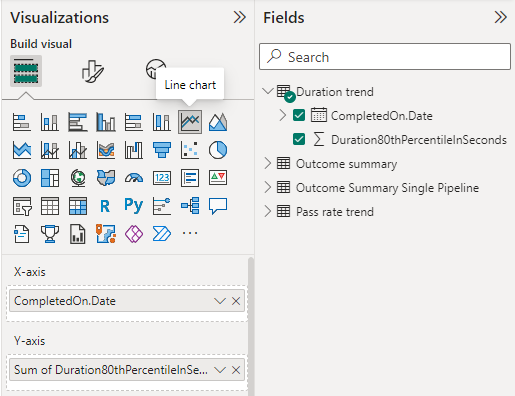Select the Power Automate visual

(x=162, y=234)
